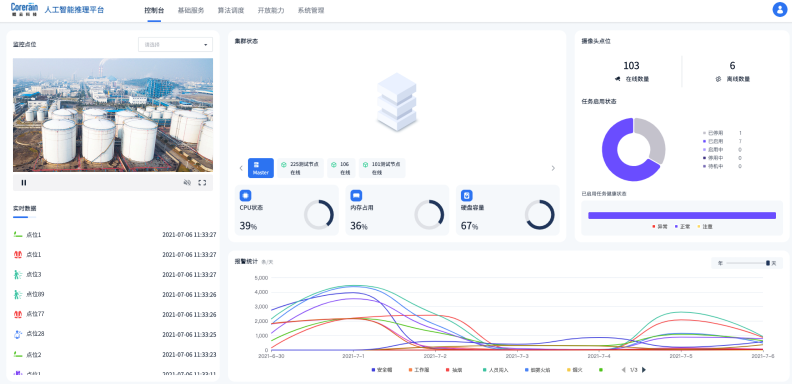Open the 监控点位 selection dropdown
Image resolution: width=792 pixels, height=384 pixels.
coord(175,44)
